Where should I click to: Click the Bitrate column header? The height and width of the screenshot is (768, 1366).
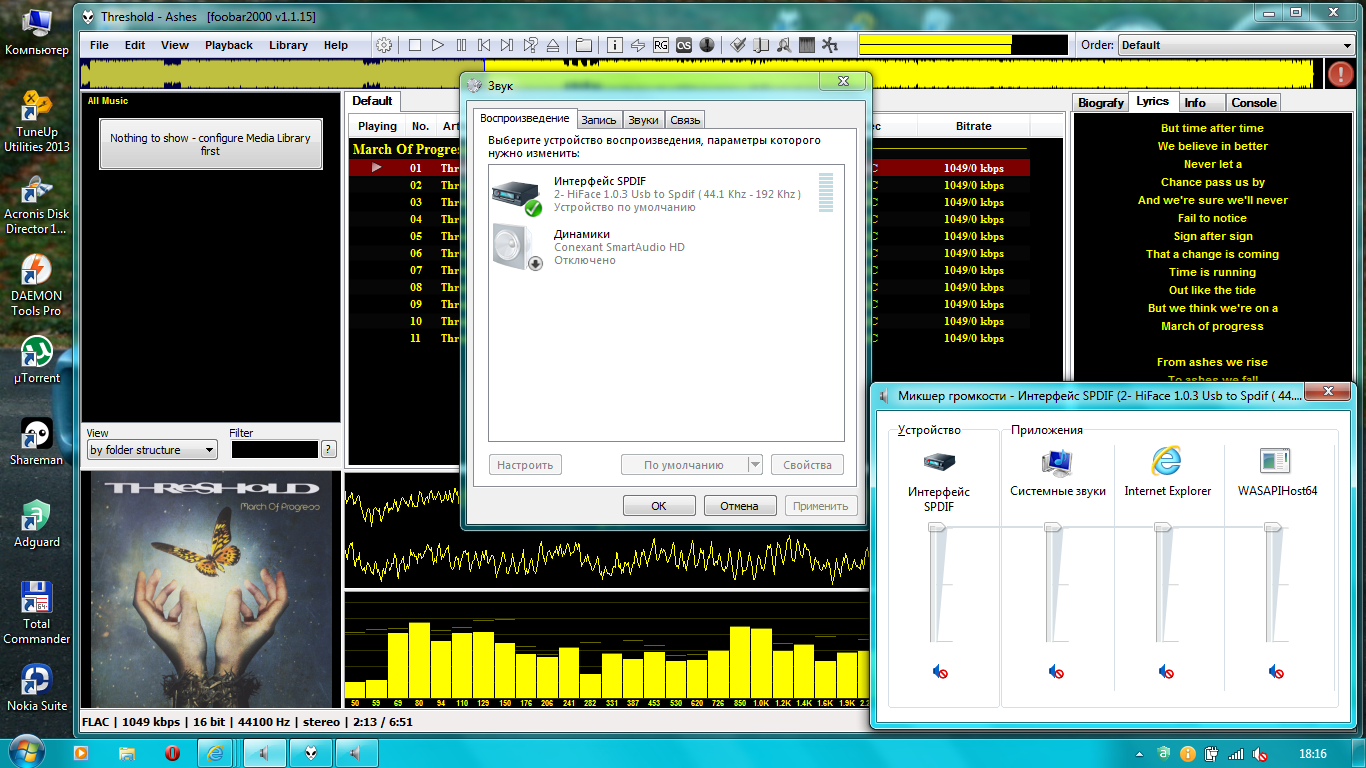tap(973, 126)
